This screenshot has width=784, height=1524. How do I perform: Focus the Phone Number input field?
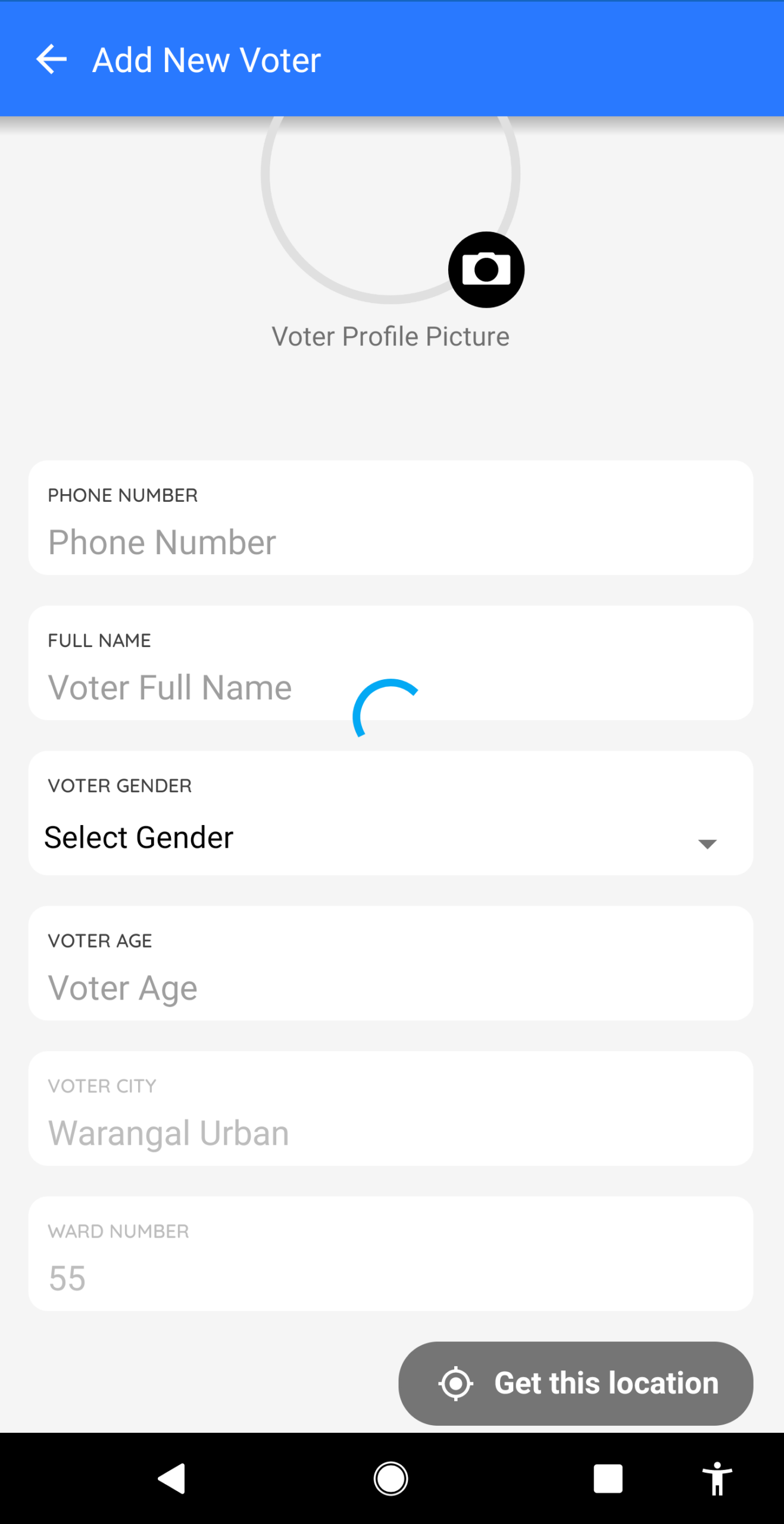click(391, 542)
